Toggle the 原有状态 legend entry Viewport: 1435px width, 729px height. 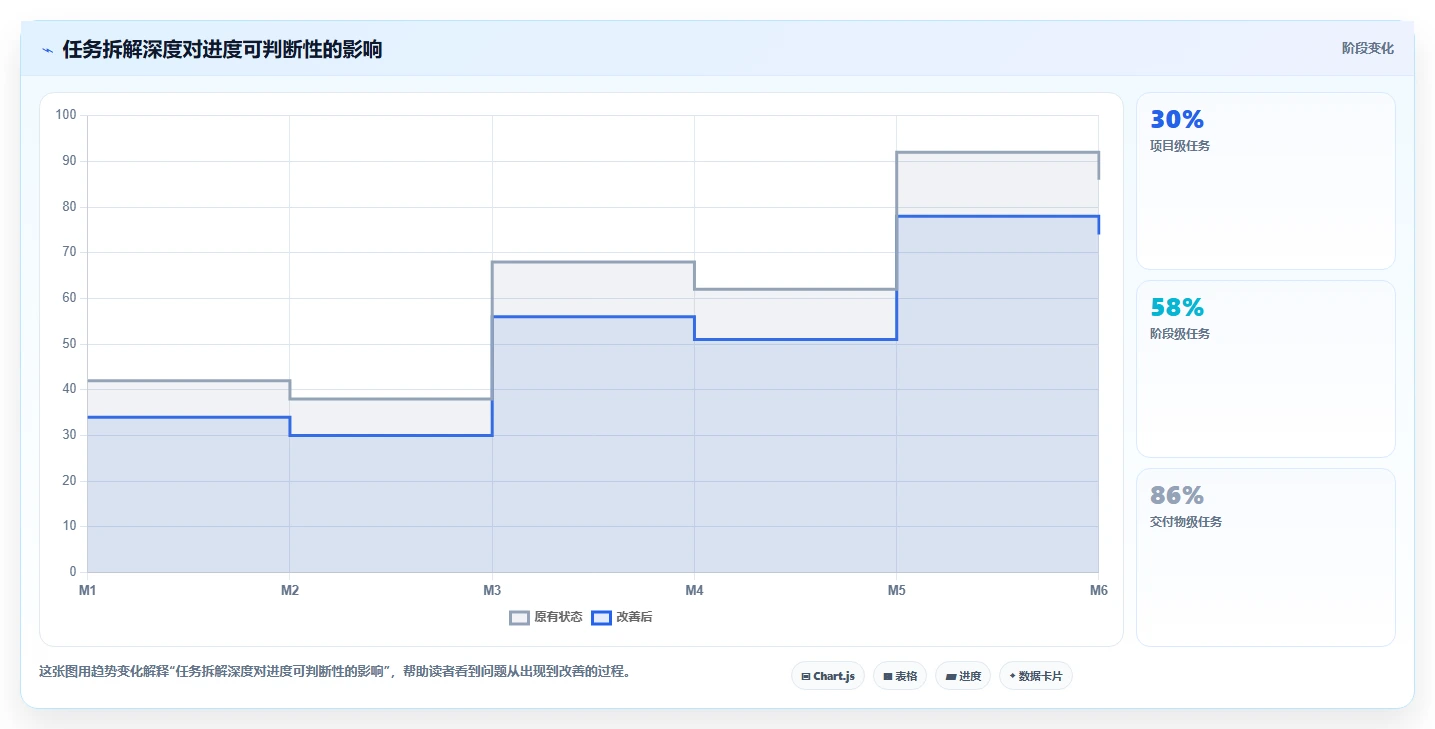coord(546,617)
